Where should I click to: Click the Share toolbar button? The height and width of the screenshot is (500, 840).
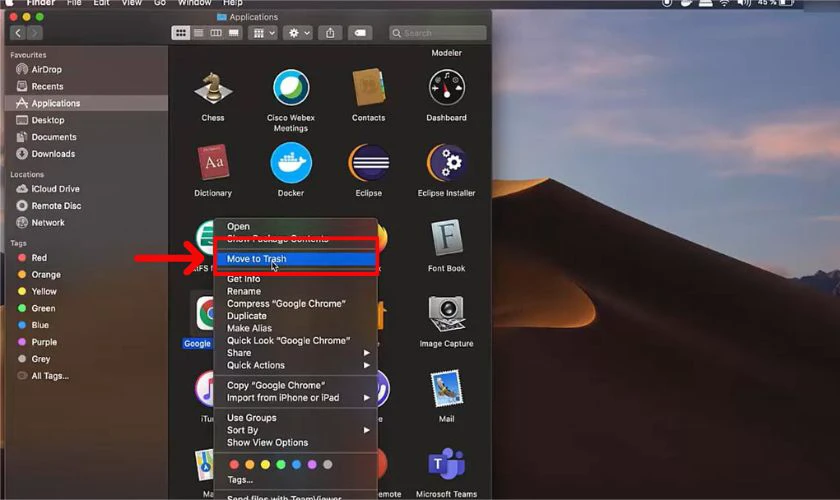[x=330, y=33]
